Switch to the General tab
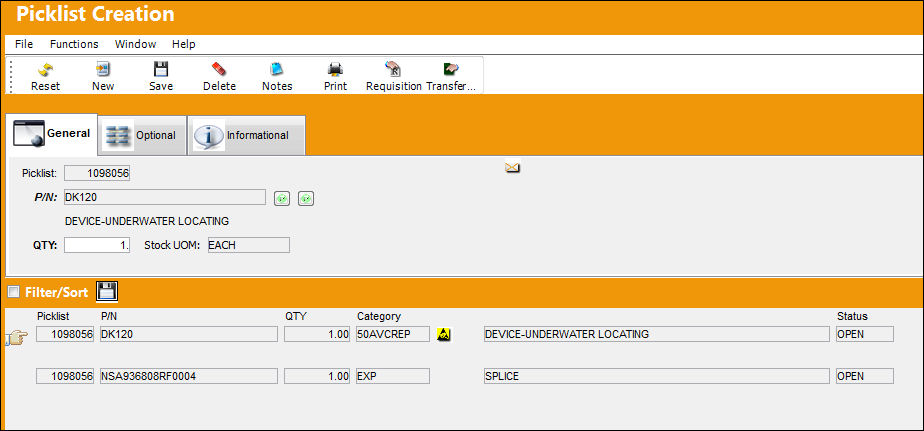Screen dimensions: 924x431 pos(52,134)
